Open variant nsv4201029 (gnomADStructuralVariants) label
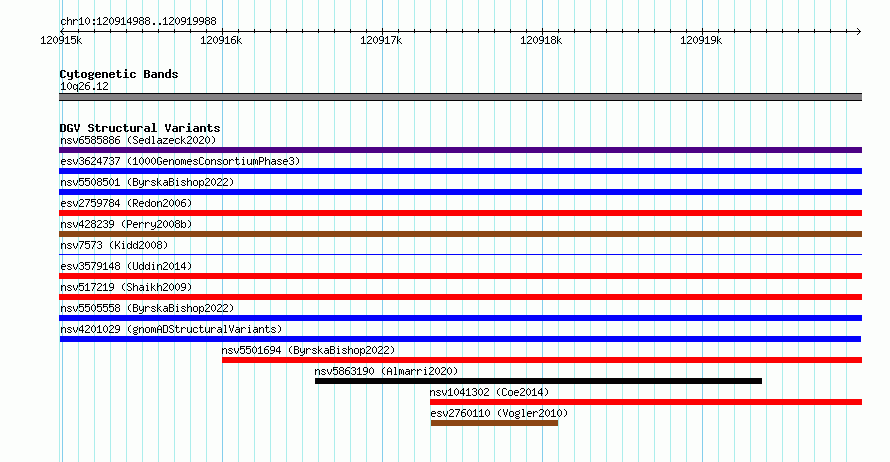Screen dimensions: 890x462 tap(171, 329)
